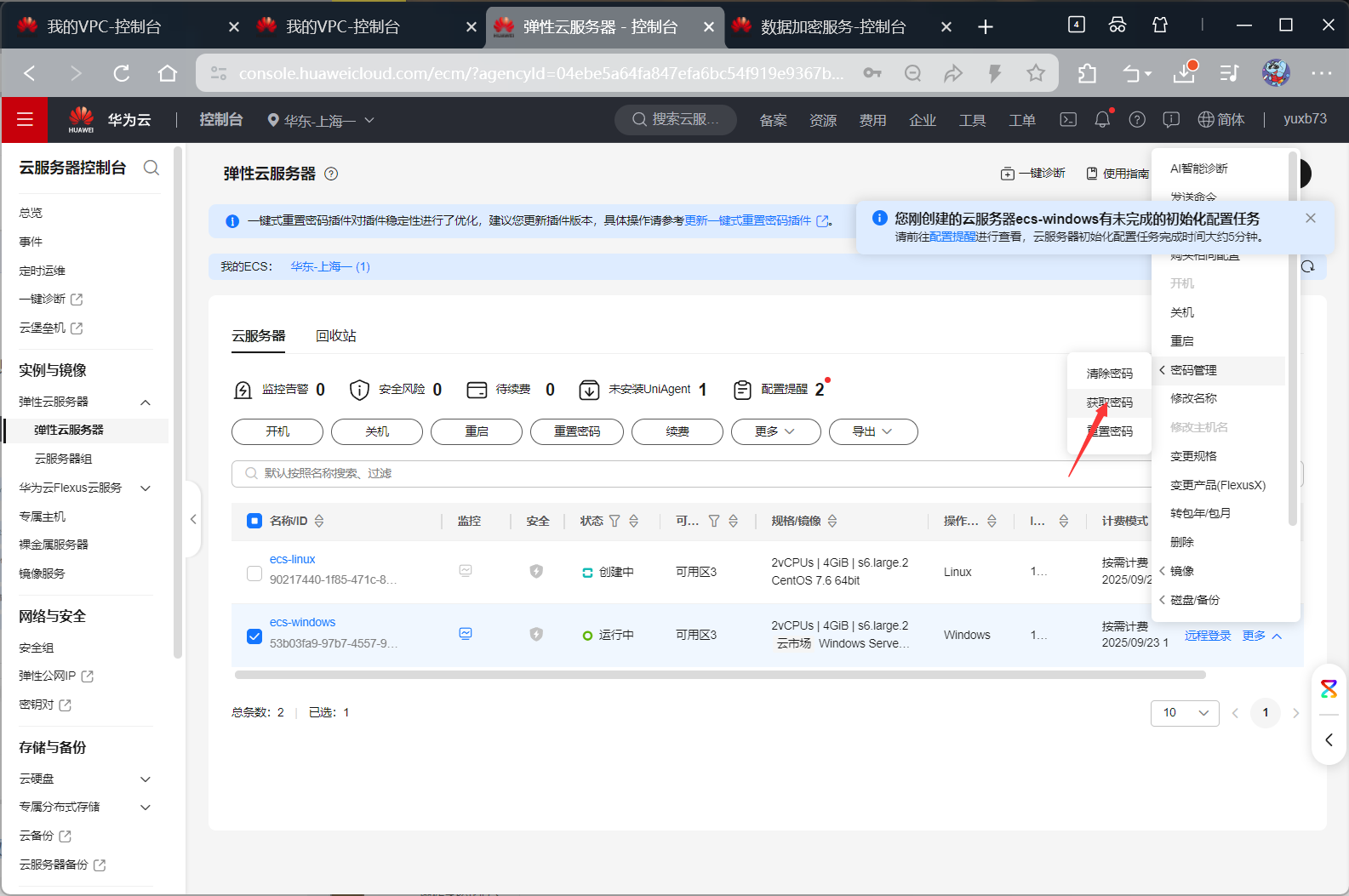1349x896 pixels.
Task: Select 变更规格 in the more menu
Action: 1193,456
